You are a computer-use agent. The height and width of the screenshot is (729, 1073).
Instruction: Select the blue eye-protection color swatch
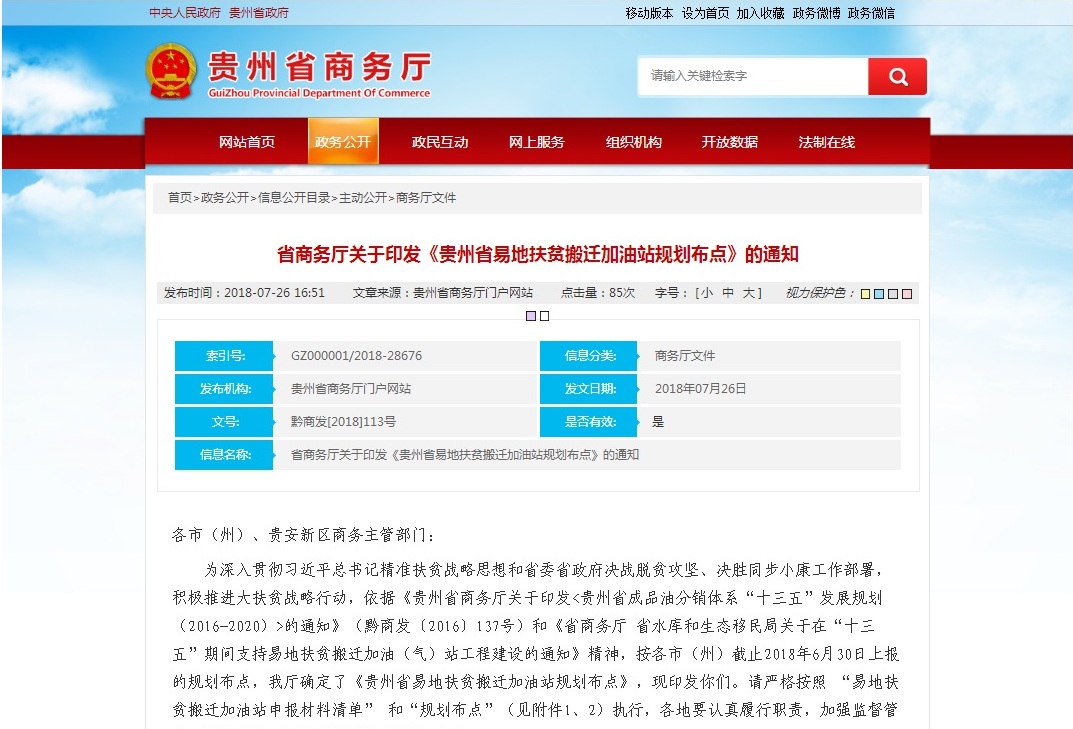point(879,294)
